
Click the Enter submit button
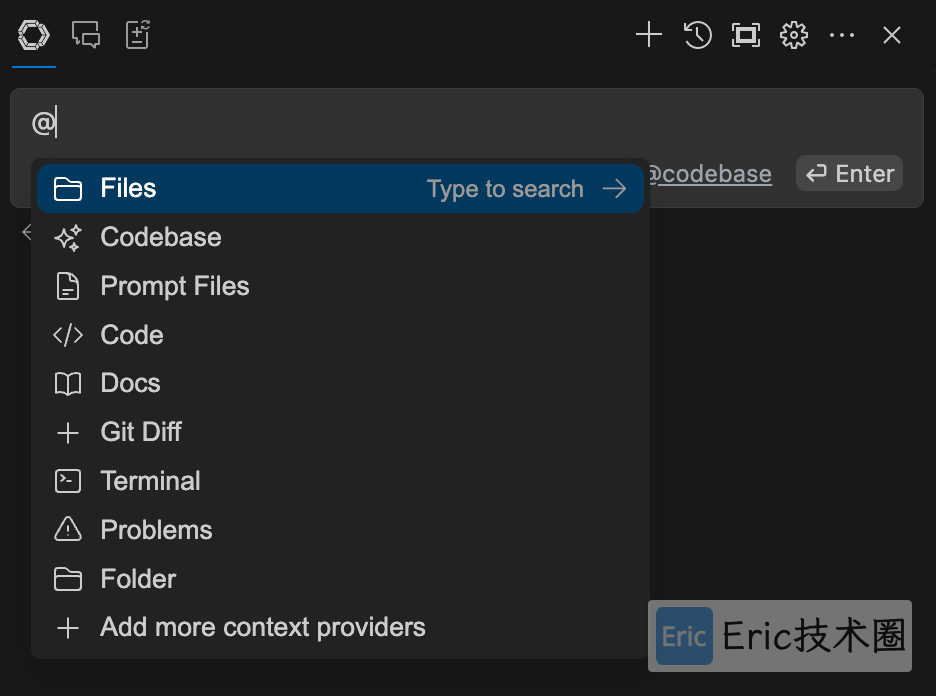(849, 174)
